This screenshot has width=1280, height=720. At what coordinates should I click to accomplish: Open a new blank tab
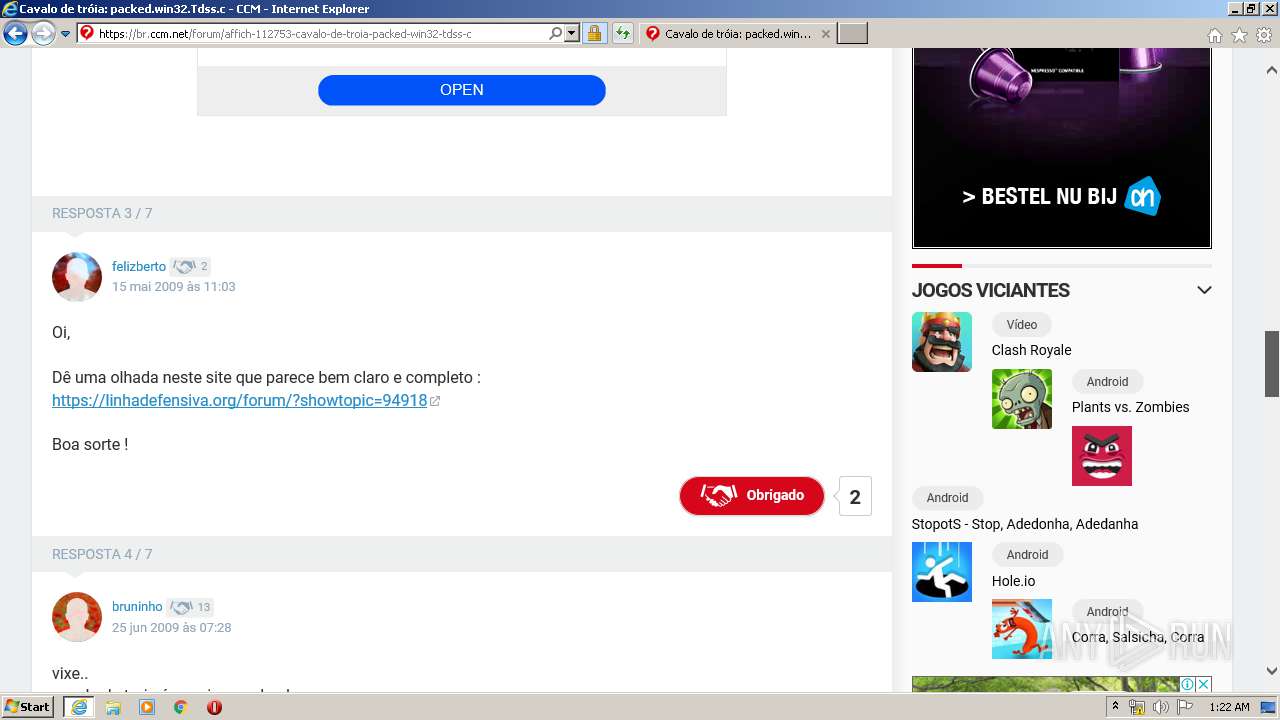852,34
